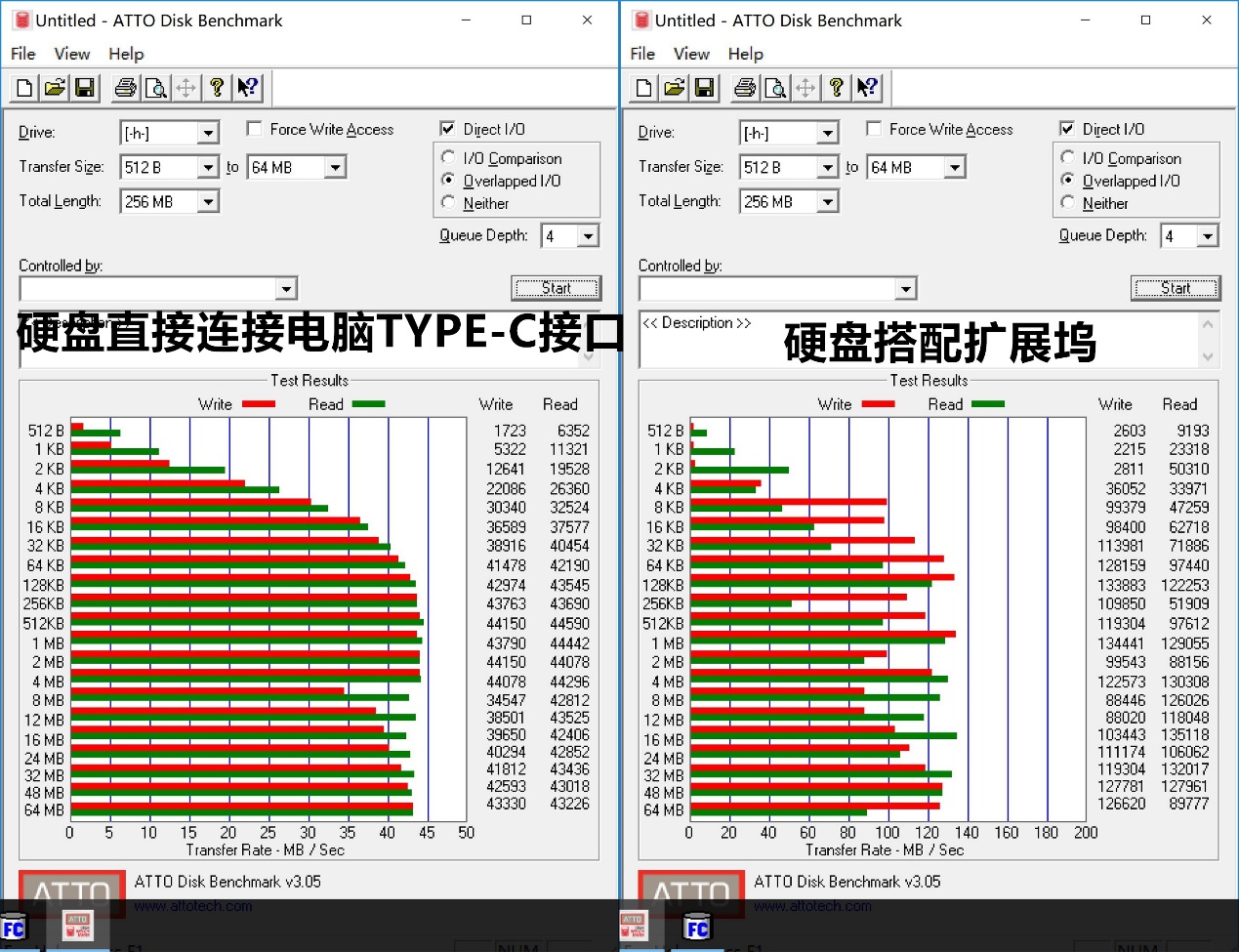Click ATTO taskbar icon at bottom left
Viewport: 1239px width, 952px height.
[x=77, y=926]
